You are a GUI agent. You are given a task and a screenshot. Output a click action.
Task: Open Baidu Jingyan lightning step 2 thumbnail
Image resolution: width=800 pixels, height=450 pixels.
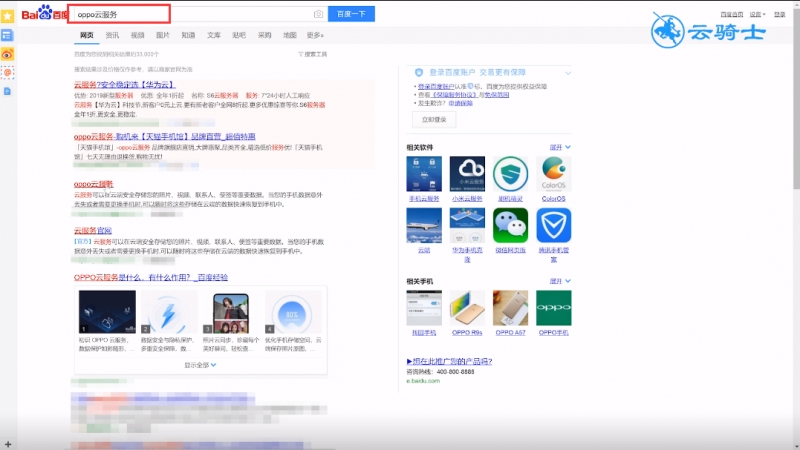(169, 312)
